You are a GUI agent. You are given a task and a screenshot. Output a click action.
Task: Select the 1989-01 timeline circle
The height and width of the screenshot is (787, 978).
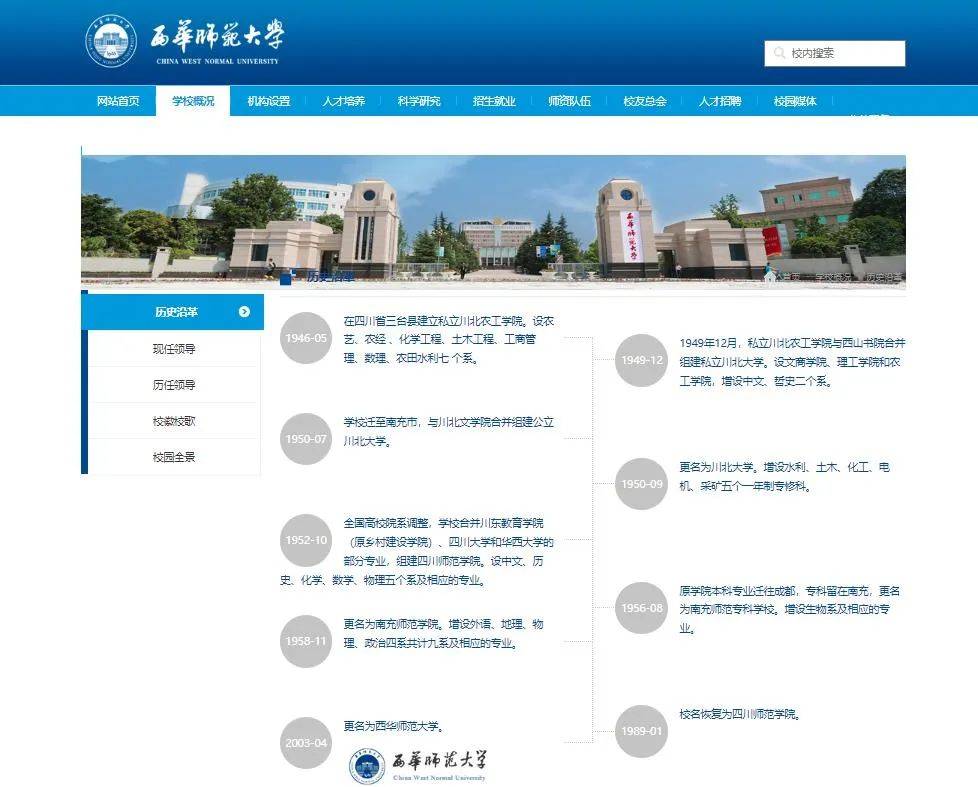point(641,731)
